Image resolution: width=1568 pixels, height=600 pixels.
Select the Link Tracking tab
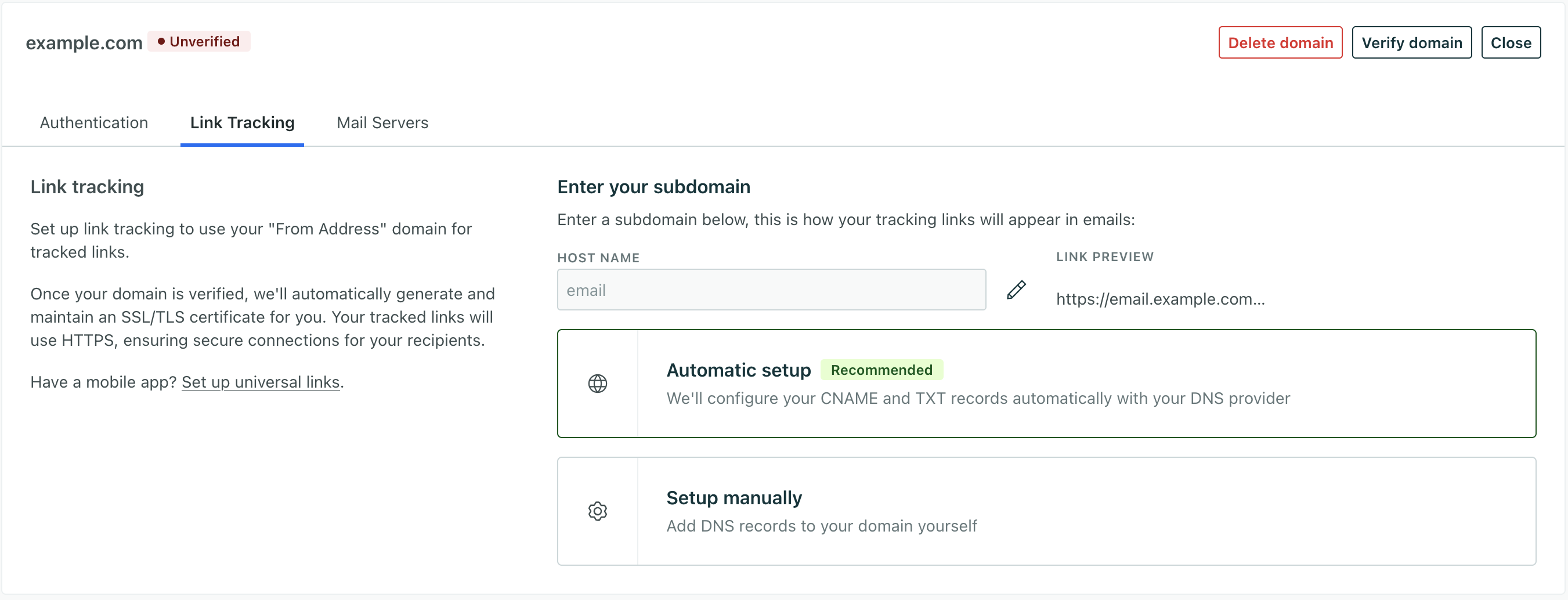(241, 123)
